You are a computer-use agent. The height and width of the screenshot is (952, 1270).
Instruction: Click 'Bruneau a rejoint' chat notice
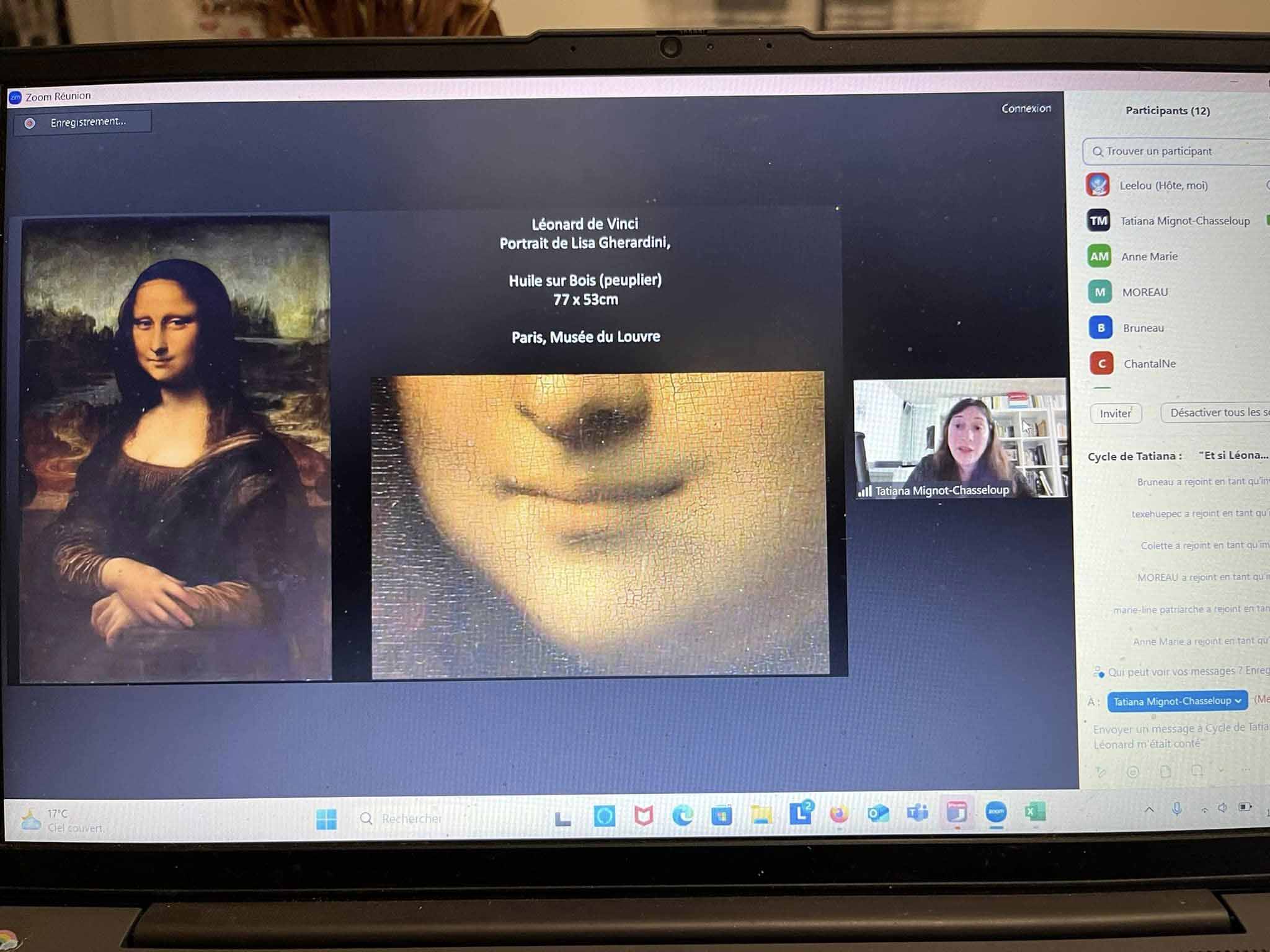tap(1203, 482)
